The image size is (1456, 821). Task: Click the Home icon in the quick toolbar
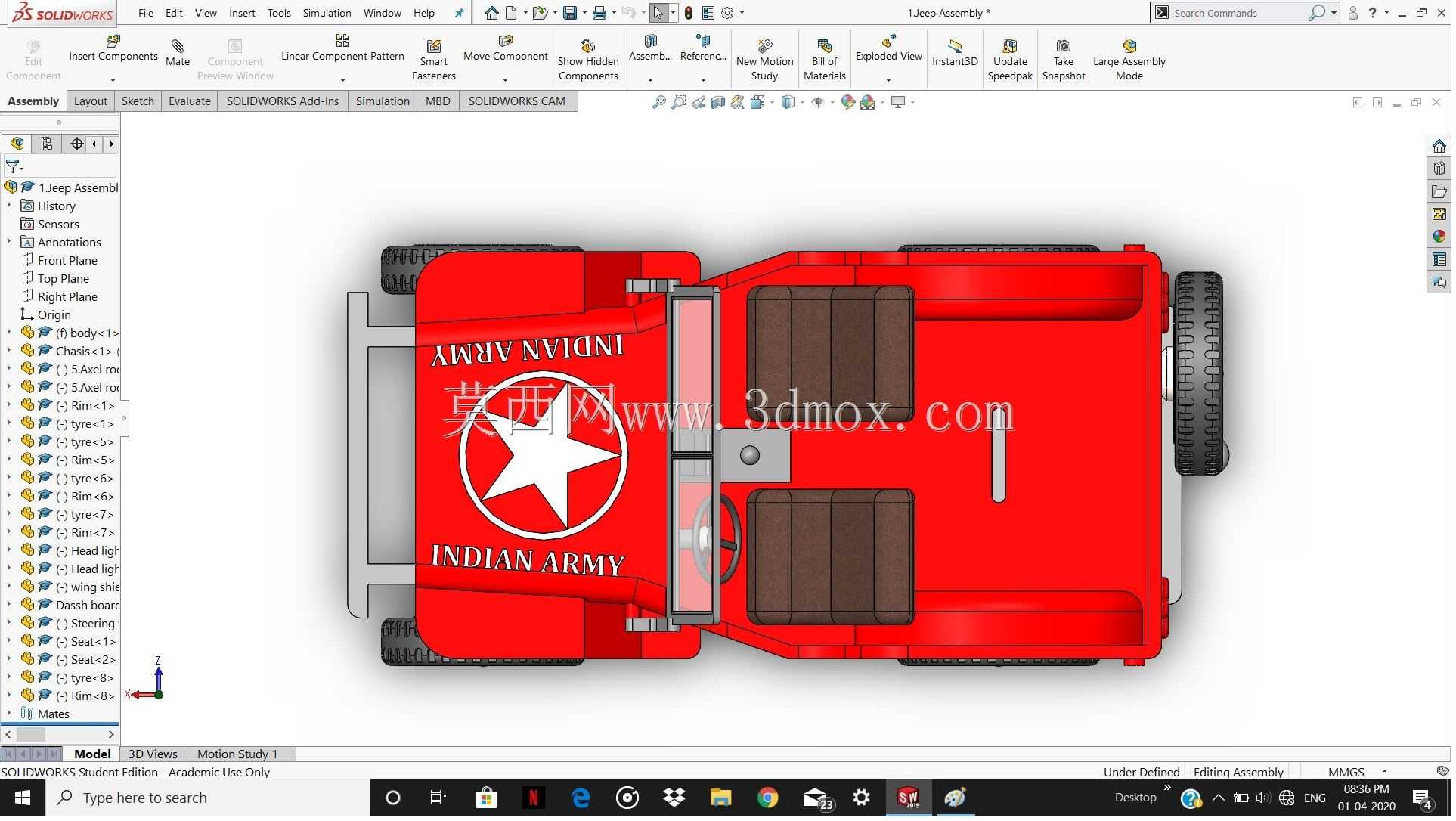click(x=492, y=13)
